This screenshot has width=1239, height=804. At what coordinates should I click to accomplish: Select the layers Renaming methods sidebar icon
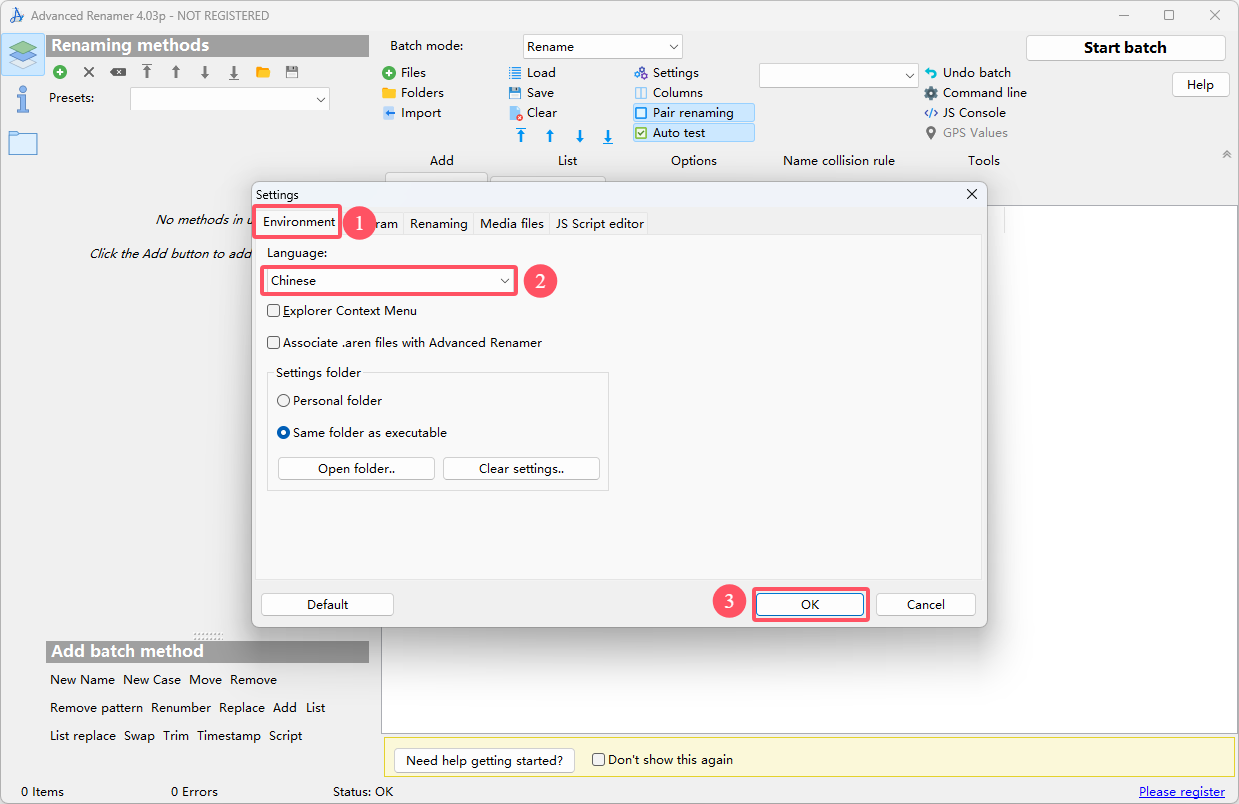point(23,54)
